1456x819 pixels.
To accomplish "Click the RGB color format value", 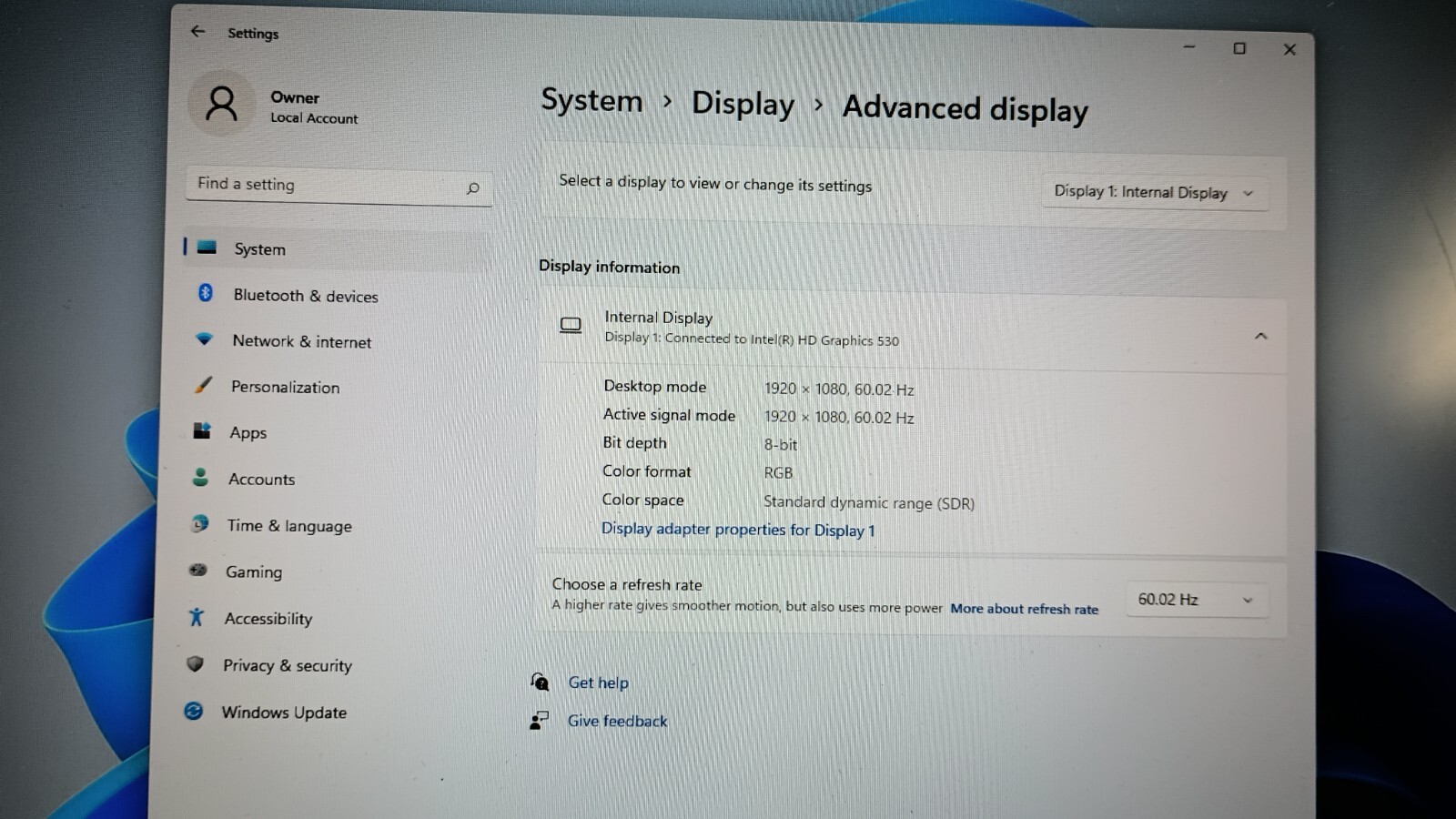I will 778,472.
